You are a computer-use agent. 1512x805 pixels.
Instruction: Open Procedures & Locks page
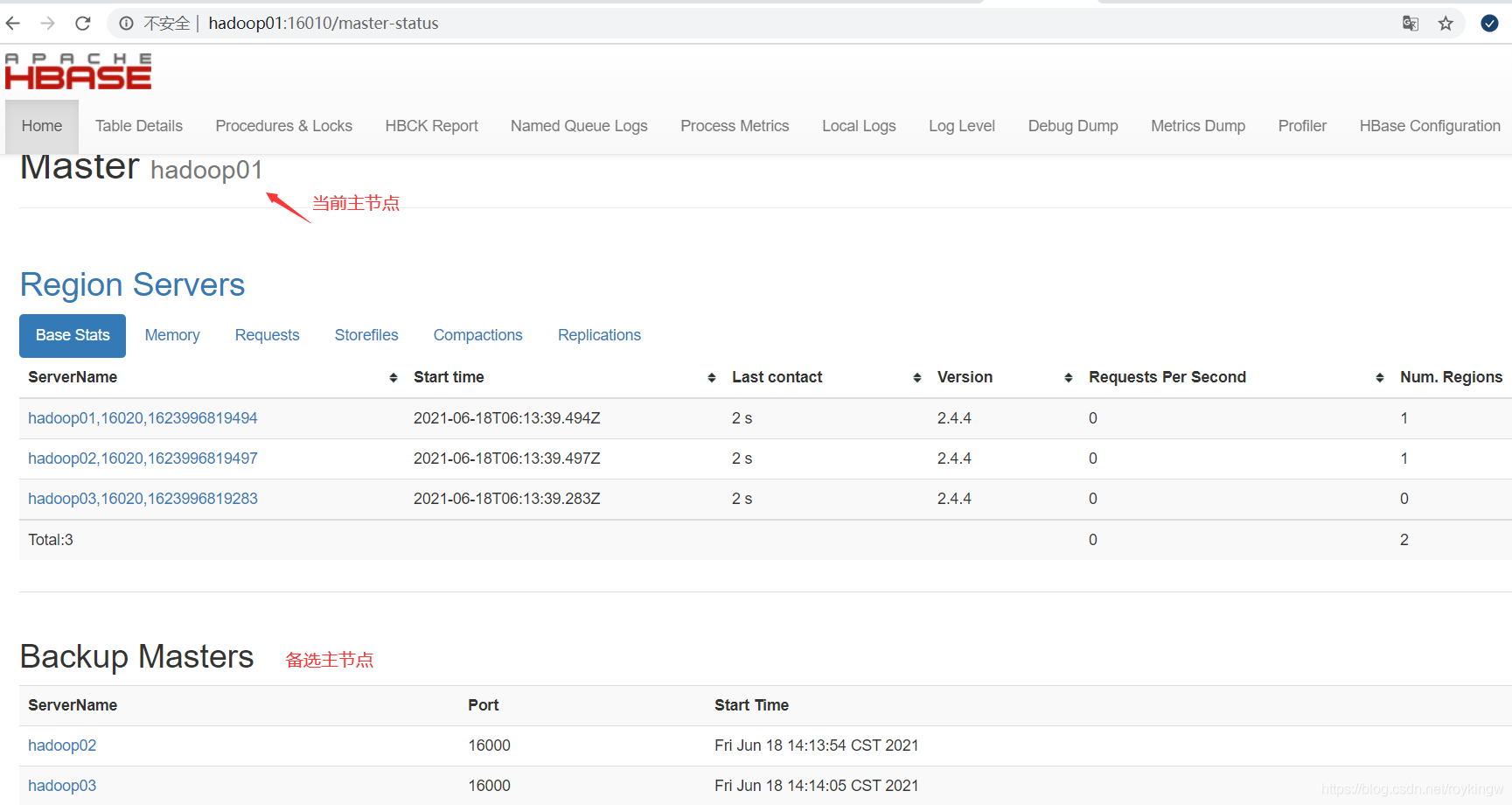click(284, 126)
